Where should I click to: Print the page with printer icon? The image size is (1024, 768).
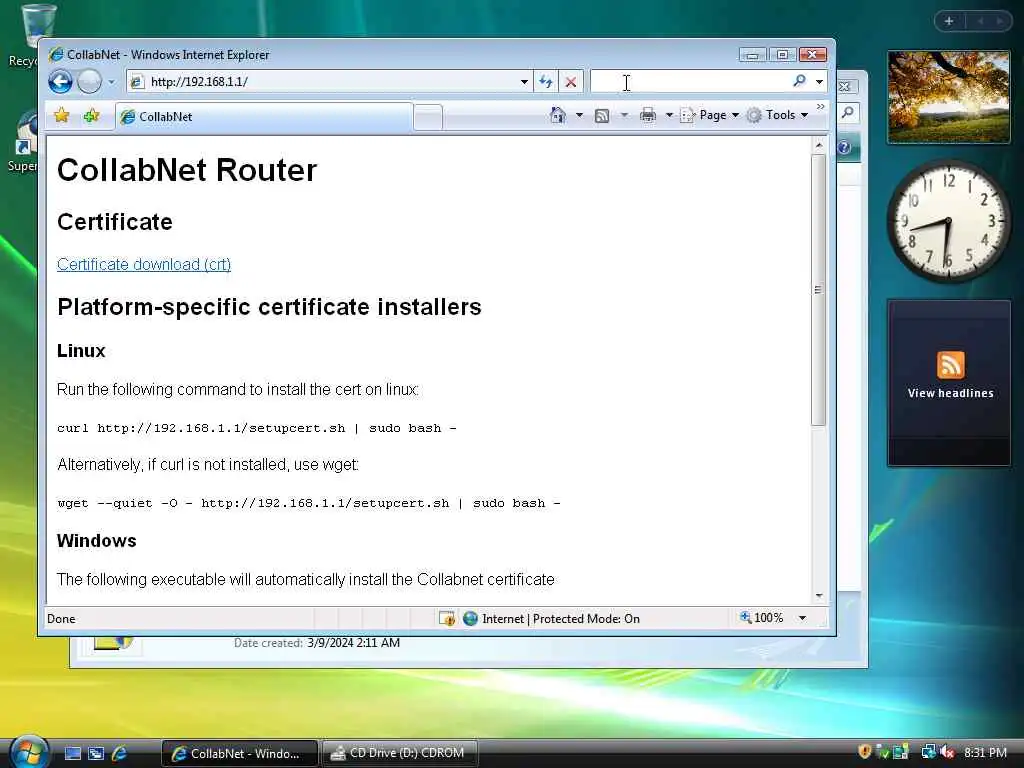click(x=648, y=116)
